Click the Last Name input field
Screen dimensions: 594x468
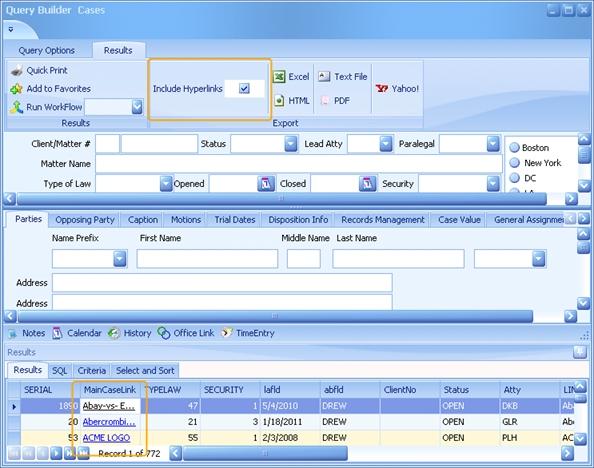pos(399,259)
